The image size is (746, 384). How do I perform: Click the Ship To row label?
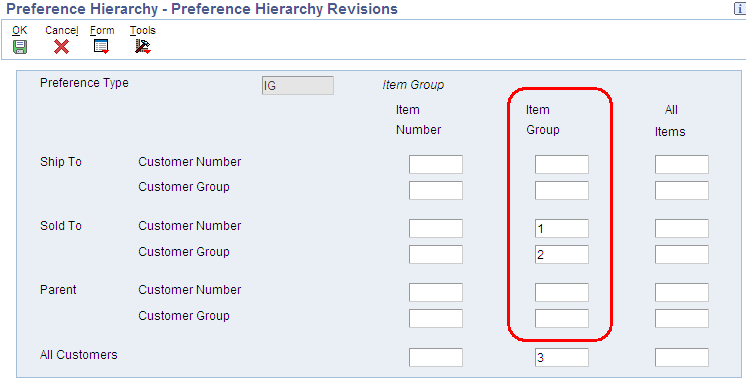pos(61,162)
